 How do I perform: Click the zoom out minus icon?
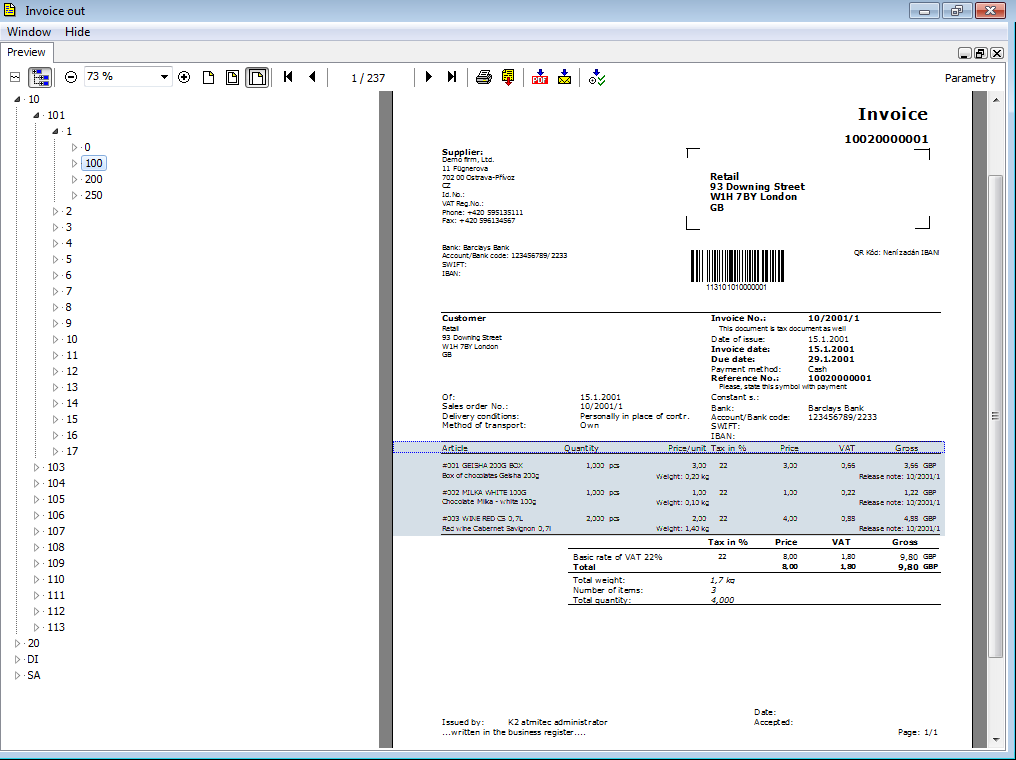click(x=71, y=77)
